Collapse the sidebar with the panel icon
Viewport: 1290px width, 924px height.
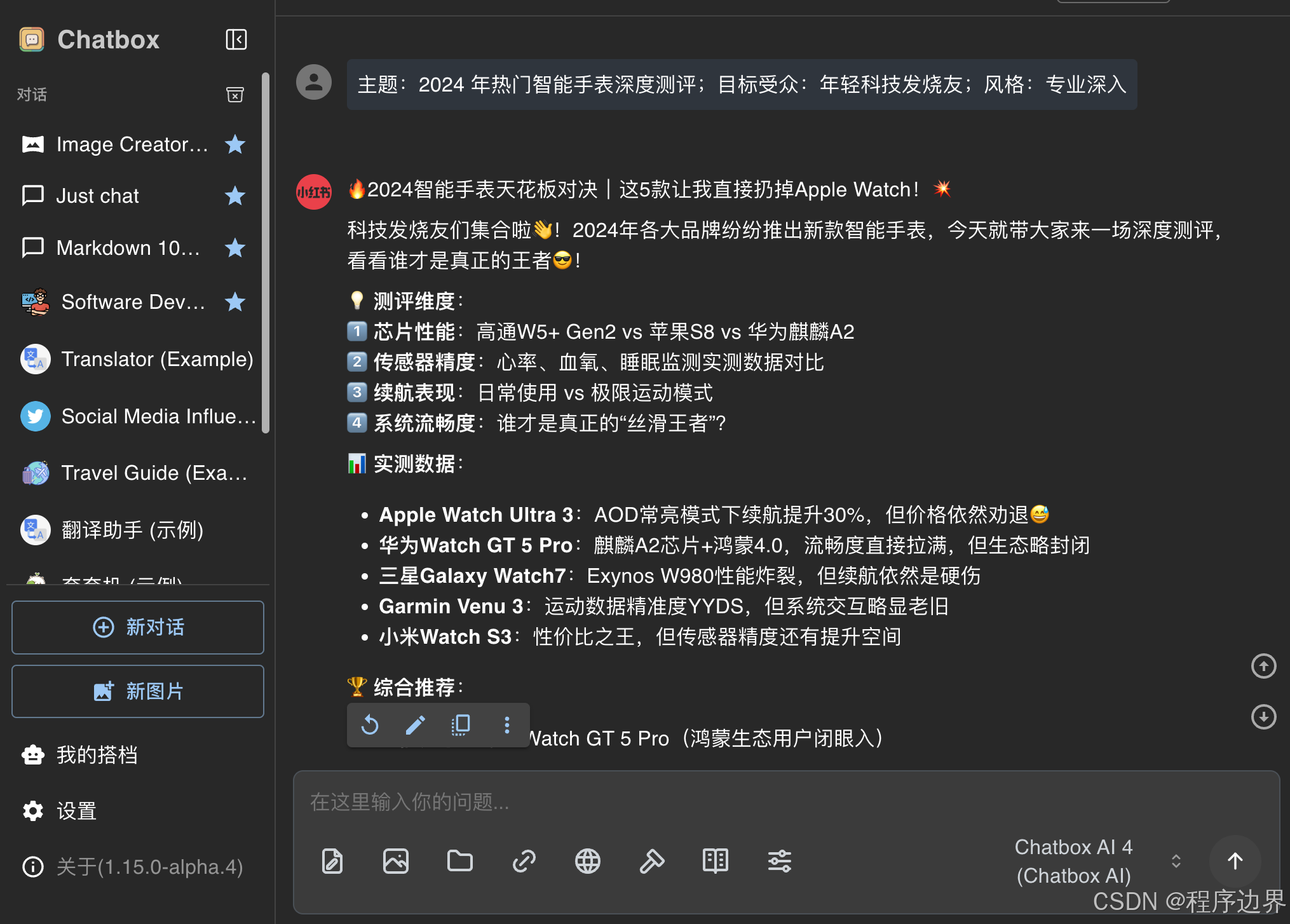(236, 39)
